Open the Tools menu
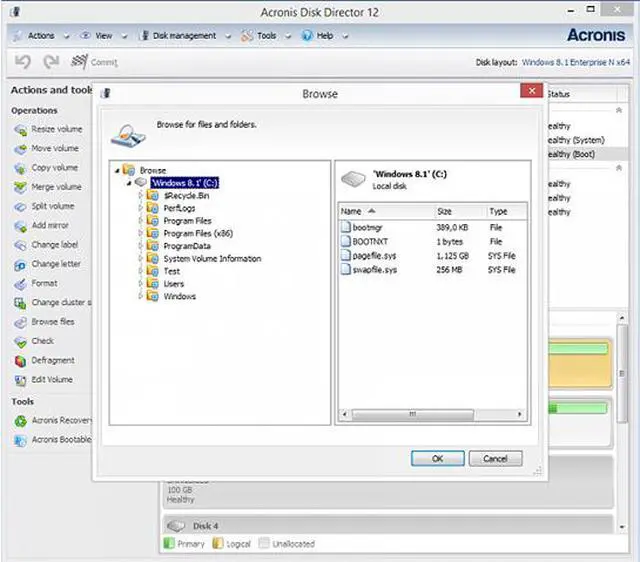The width and height of the screenshot is (640, 562). tap(265, 35)
